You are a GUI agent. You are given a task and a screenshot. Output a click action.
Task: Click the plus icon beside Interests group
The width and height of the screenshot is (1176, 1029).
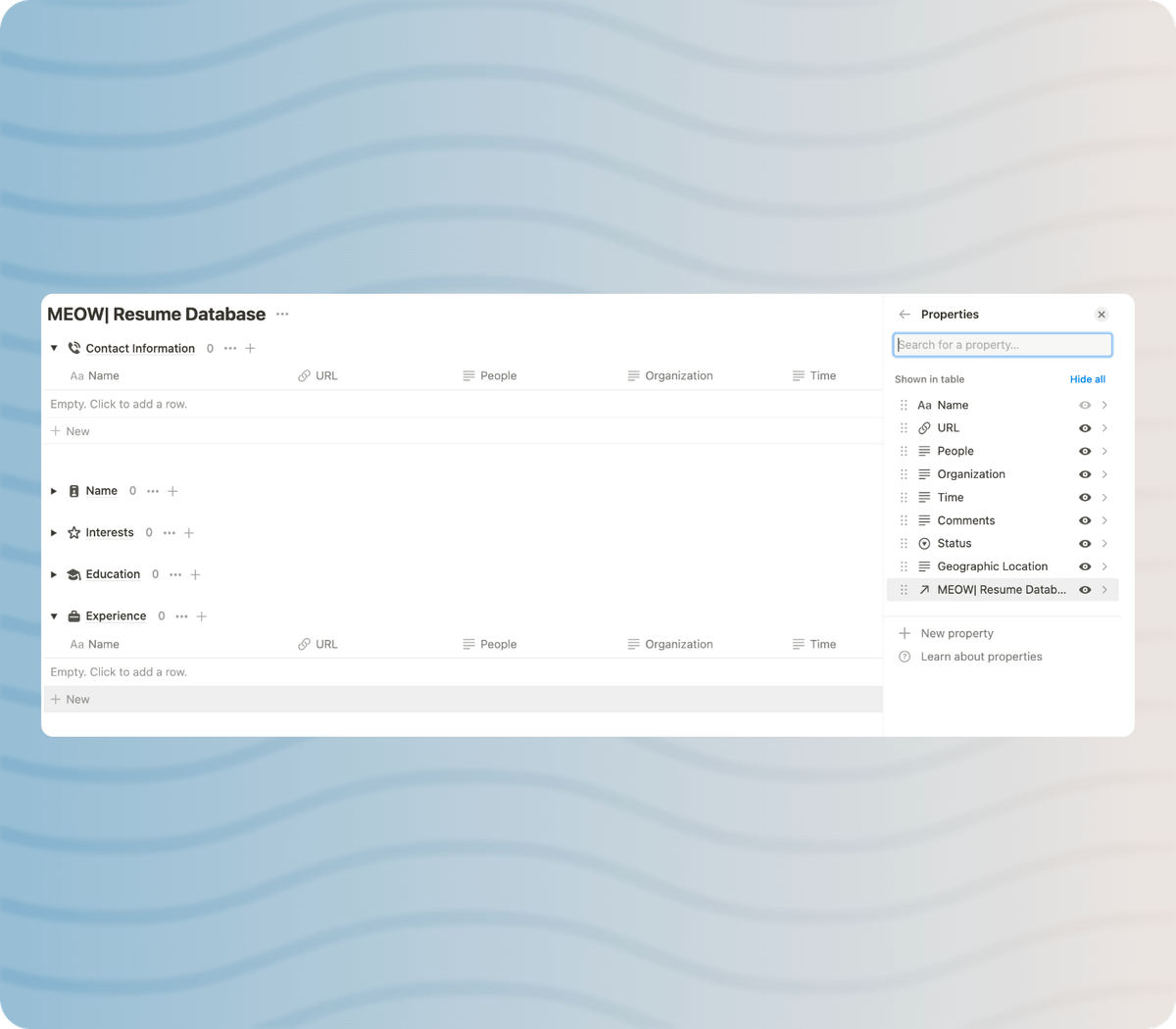[189, 533]
